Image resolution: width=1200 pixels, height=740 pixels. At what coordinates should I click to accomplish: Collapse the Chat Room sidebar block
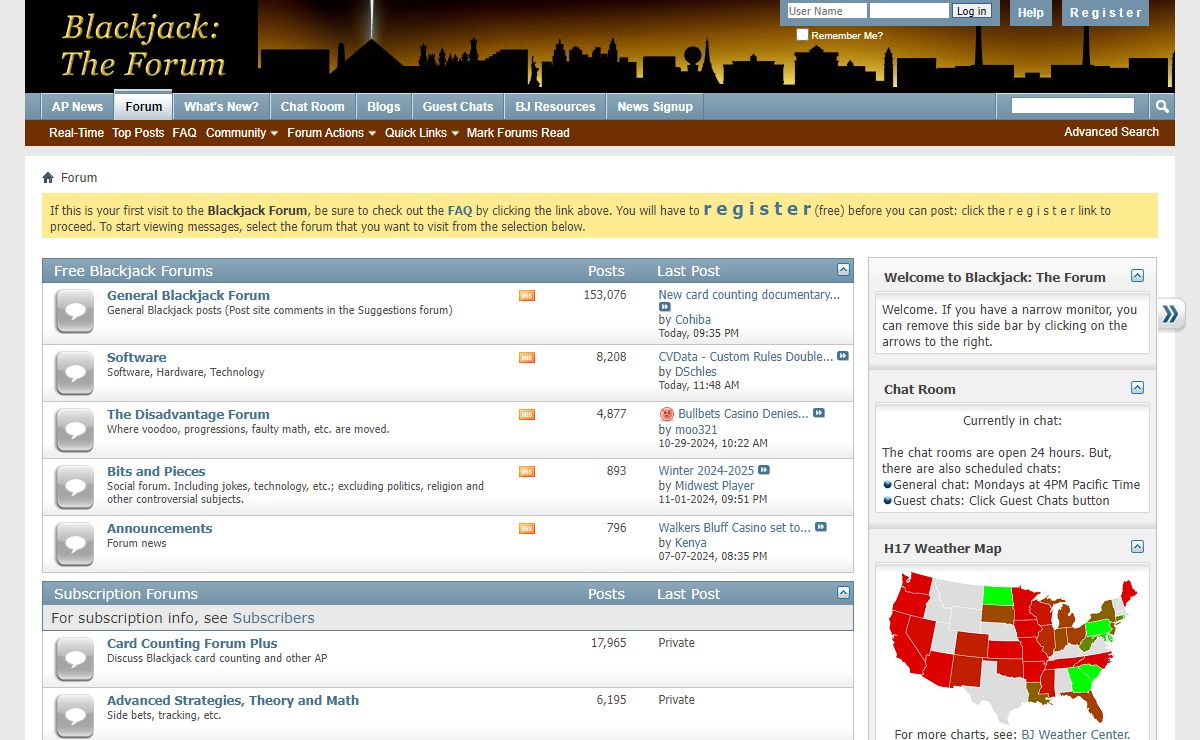pyautogui.click(x=1137, y=388)
